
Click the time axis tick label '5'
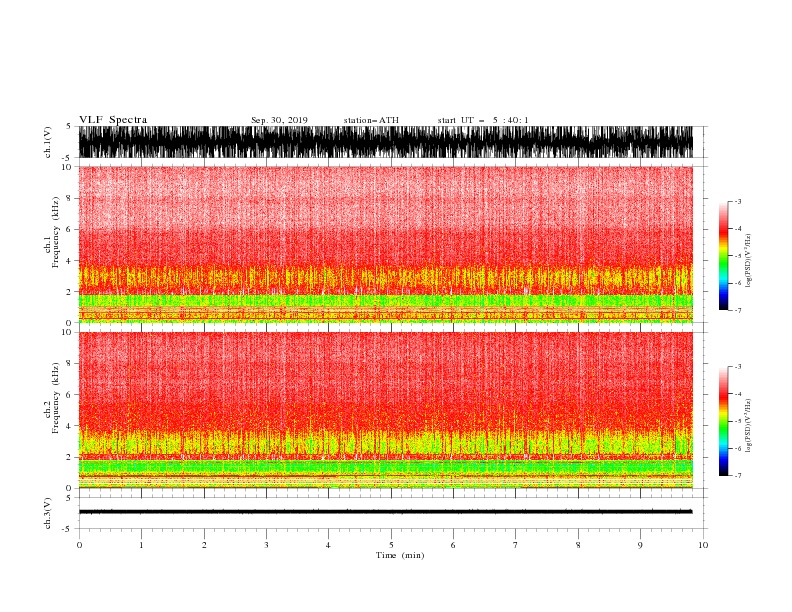click(391, 545)
